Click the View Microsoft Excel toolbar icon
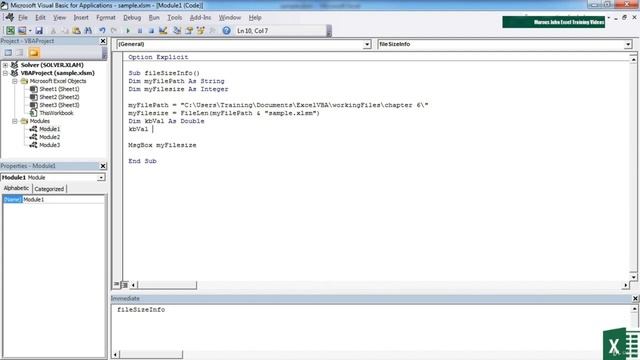This screenshot has width=640, height=360. (x=10, y=31)
